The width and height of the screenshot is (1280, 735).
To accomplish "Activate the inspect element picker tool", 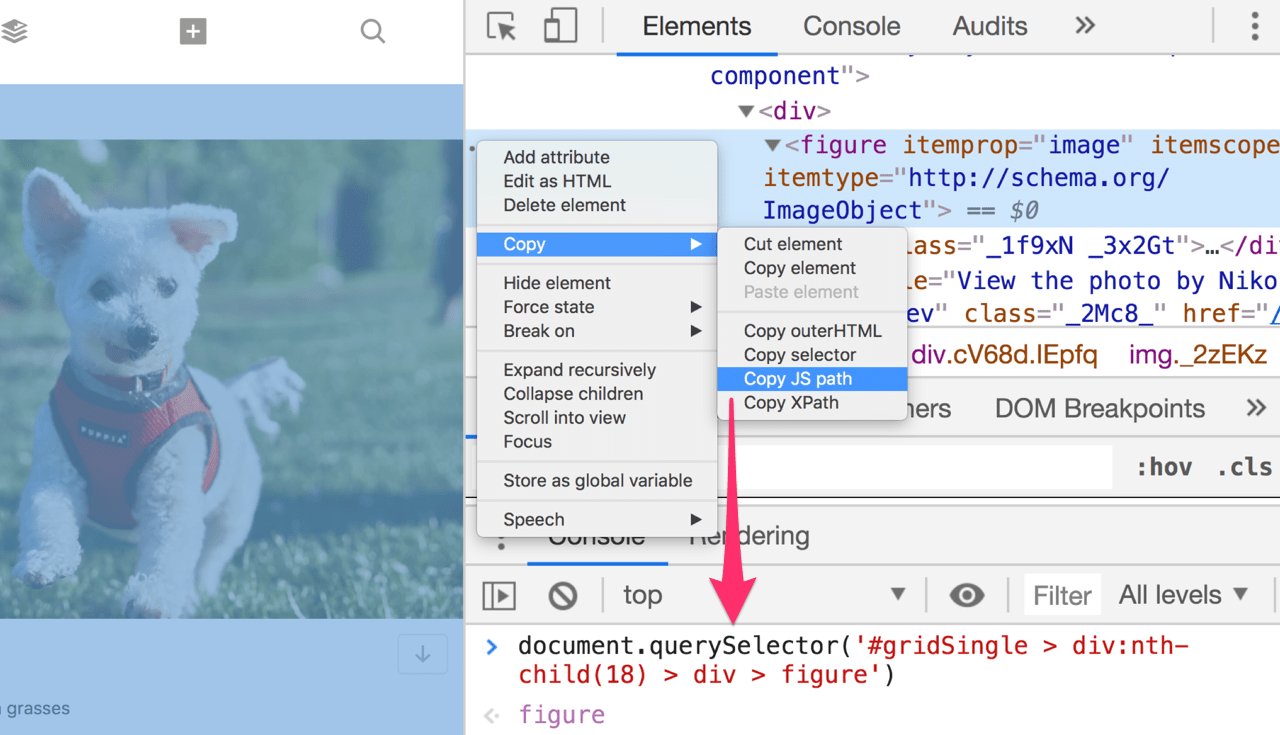I will click(x=501, y=26).
